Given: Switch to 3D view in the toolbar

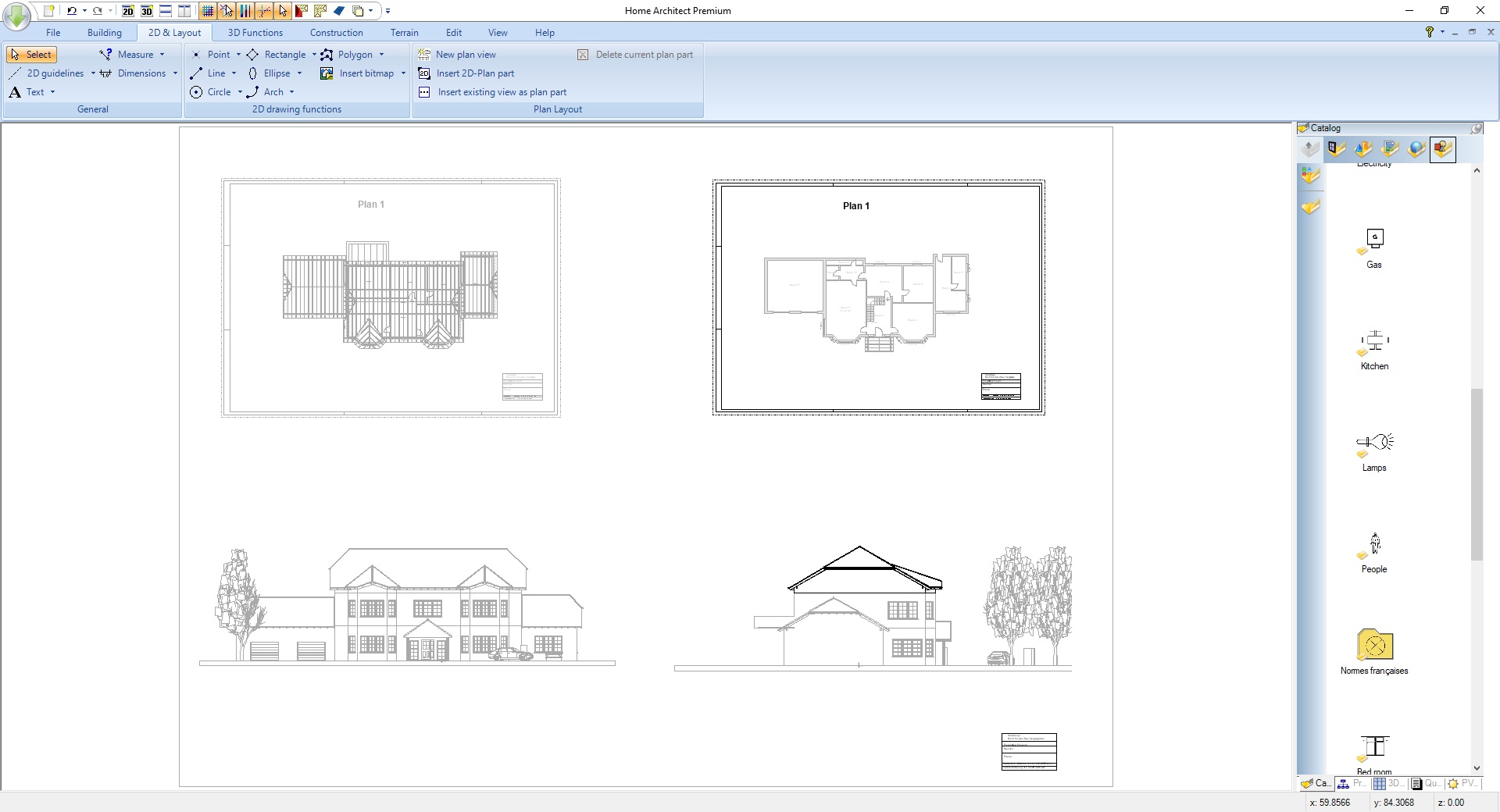Looking at the screenshot, I should 147,11.
